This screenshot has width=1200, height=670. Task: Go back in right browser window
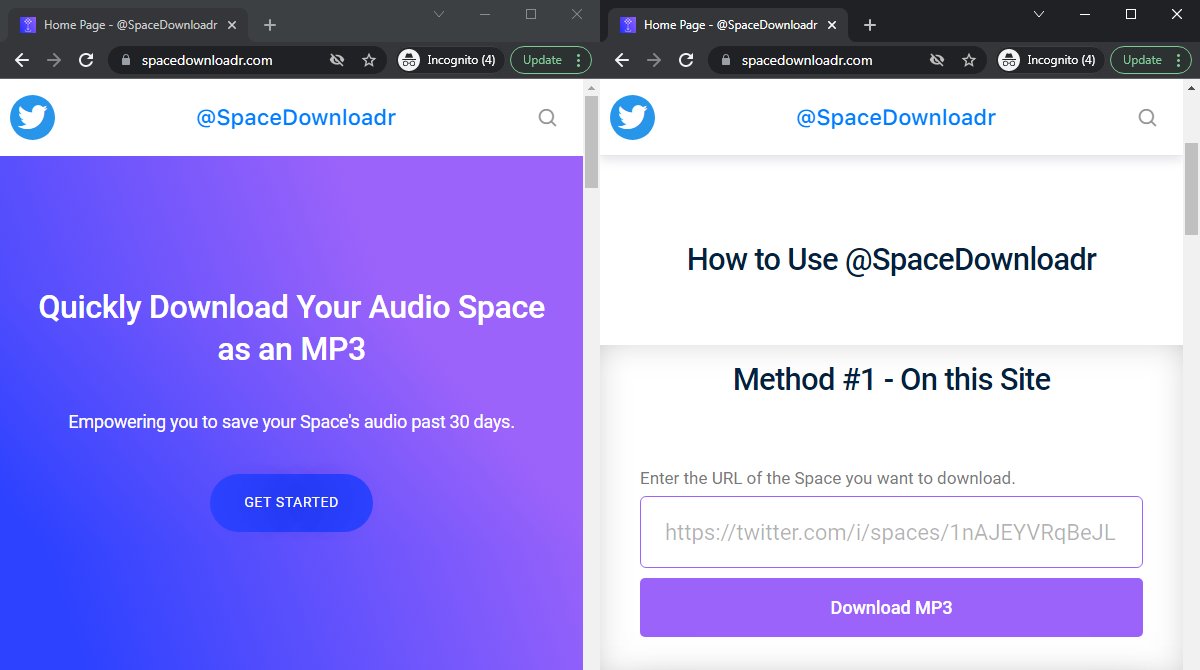(x=622, y=60)
